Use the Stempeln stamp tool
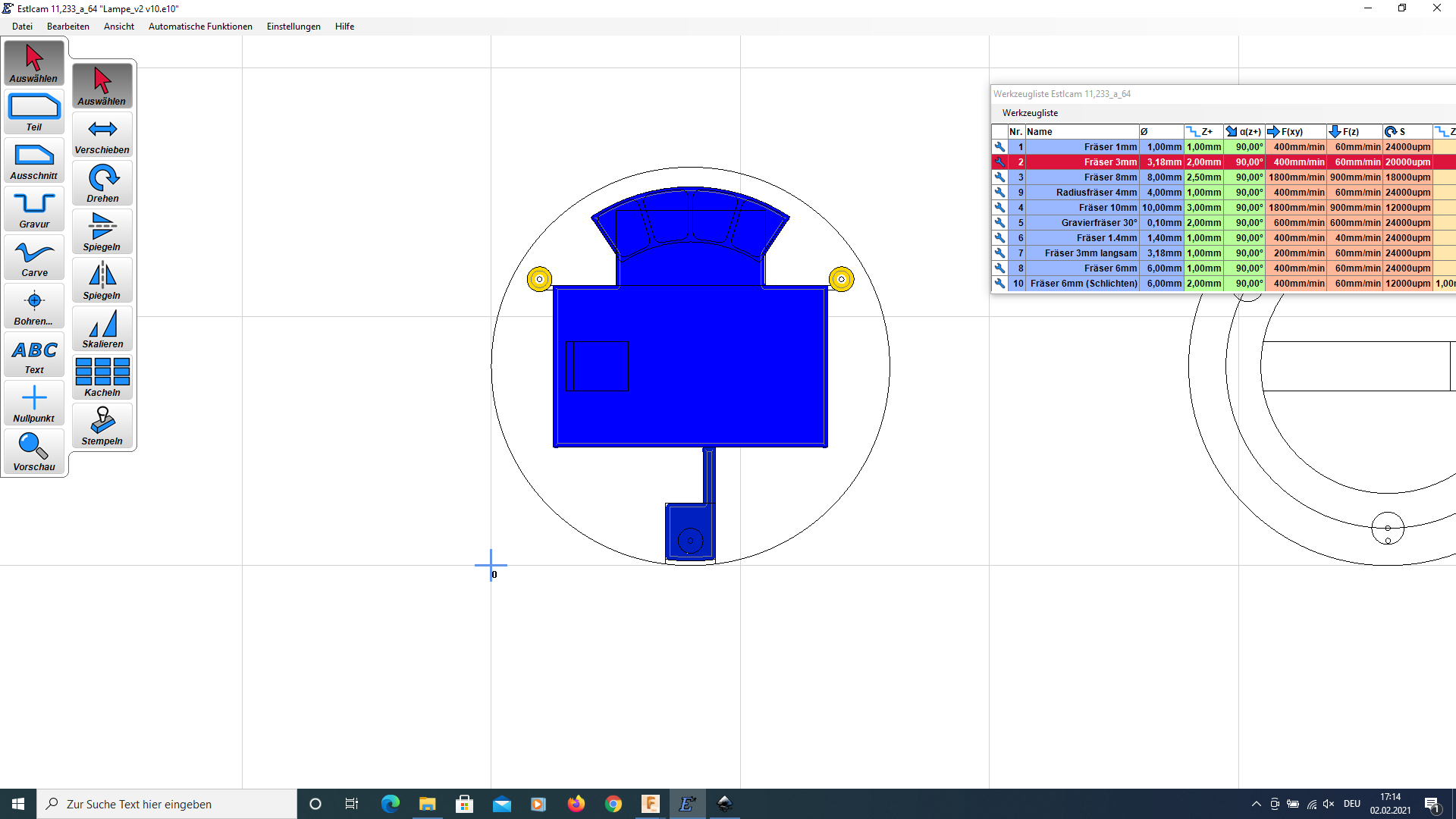This screenshot has height=819, width=1456. [x=102, y=426]
